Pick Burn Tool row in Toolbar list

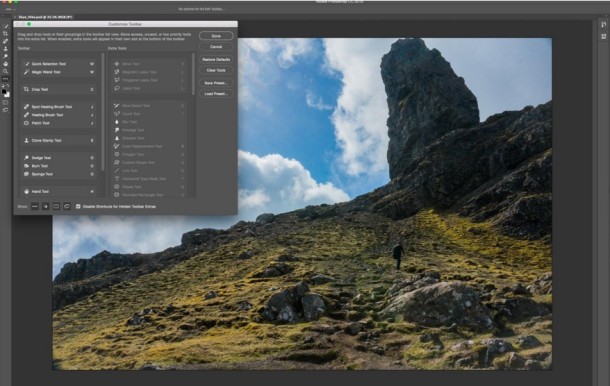click(x=59, y=166)
